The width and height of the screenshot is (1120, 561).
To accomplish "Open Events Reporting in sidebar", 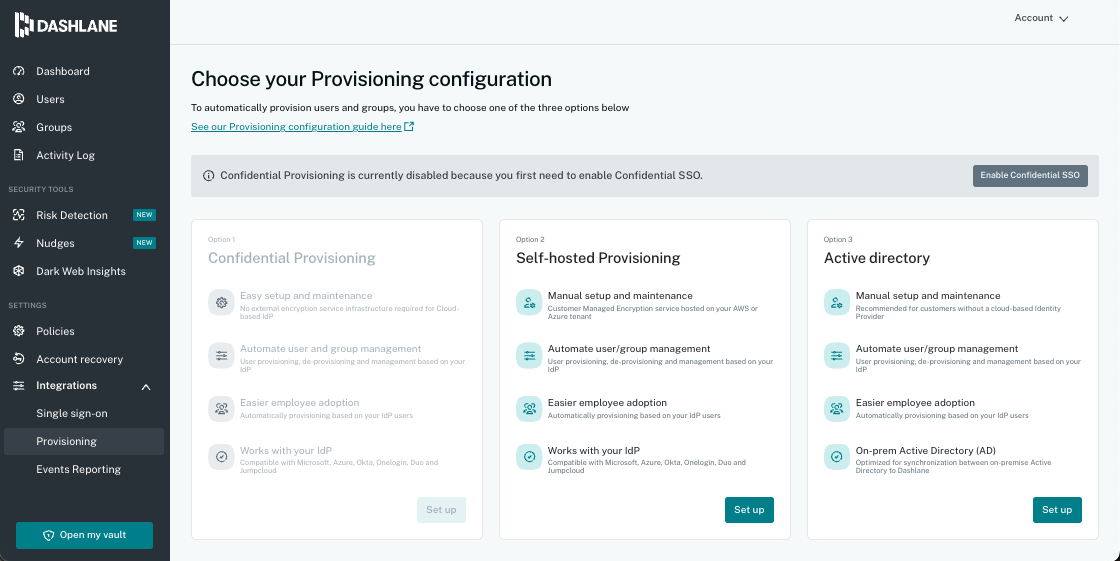I will click(78, 469).
